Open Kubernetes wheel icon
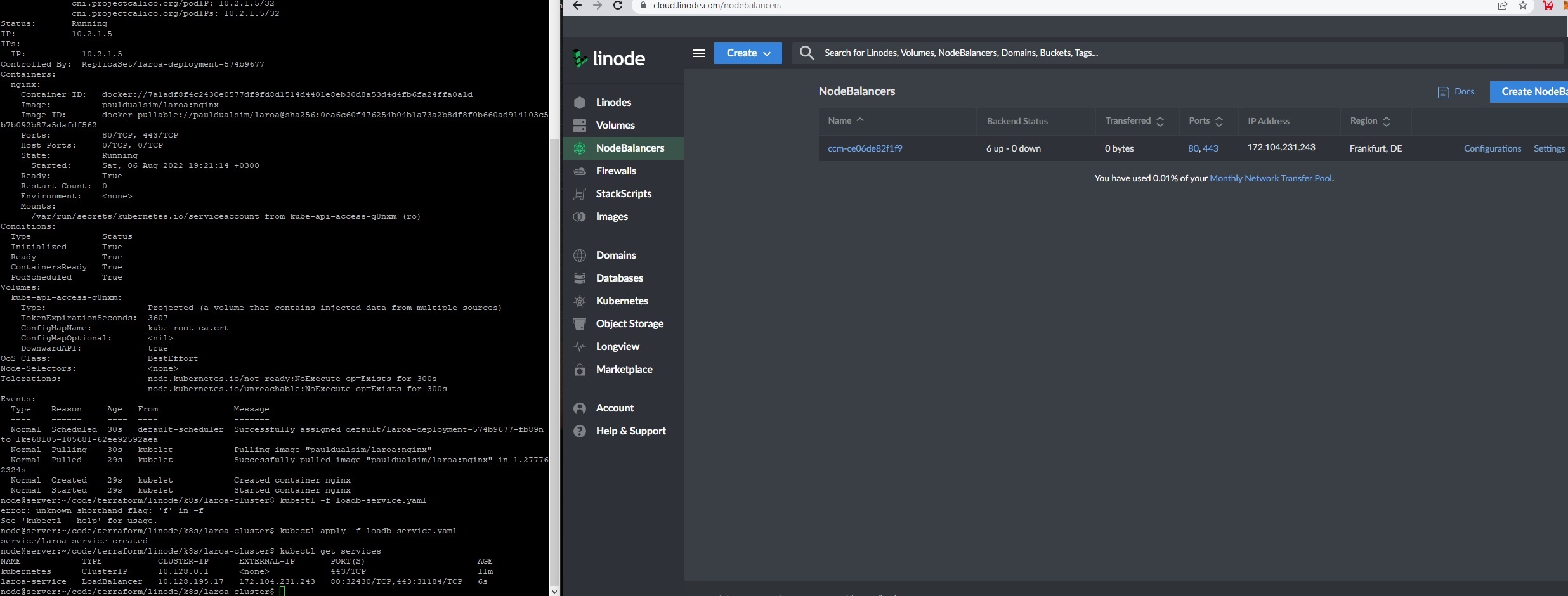Image resolution: width=1568 pixels, height=596 pixels. click(x=580, y=301)
